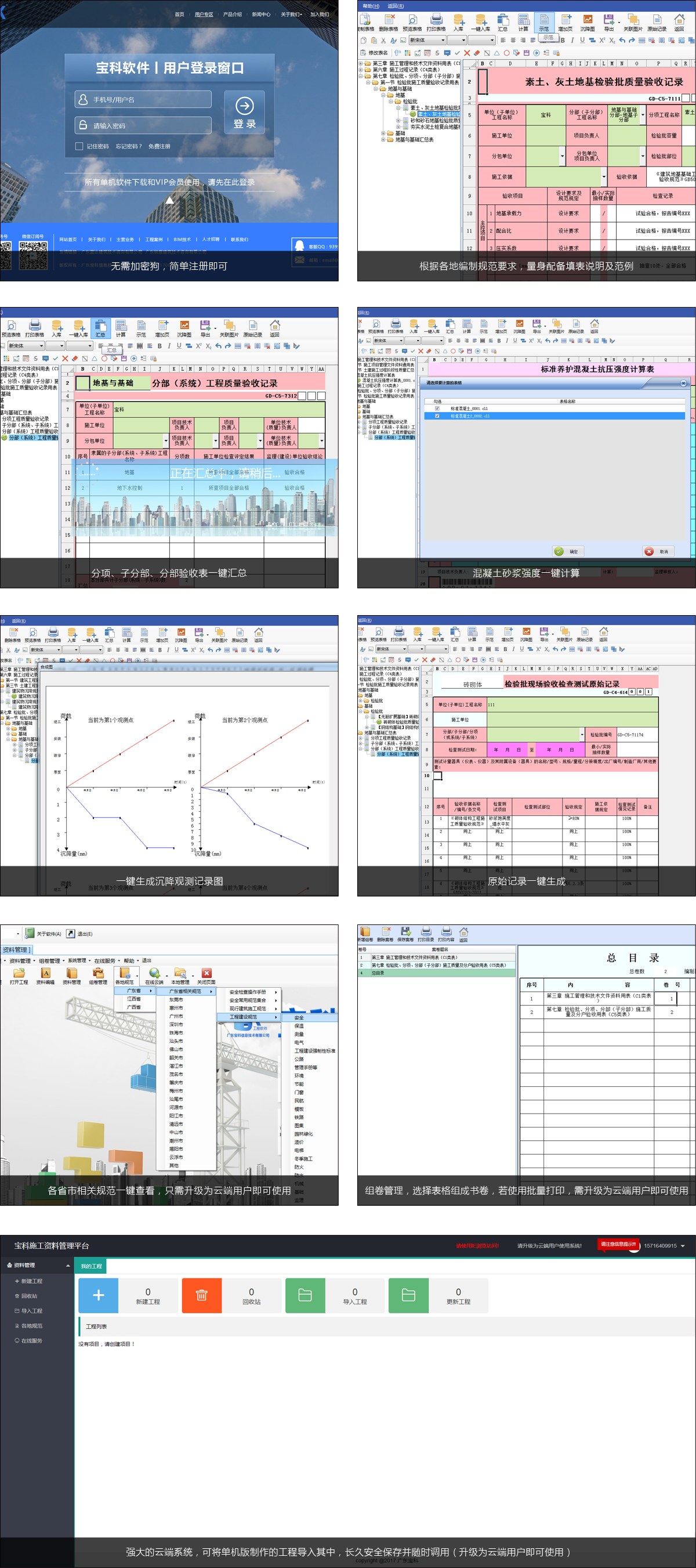Click blue plus 新建工程 card icon
This screenshot has height=1568, width=696.
coord(98,1295)
